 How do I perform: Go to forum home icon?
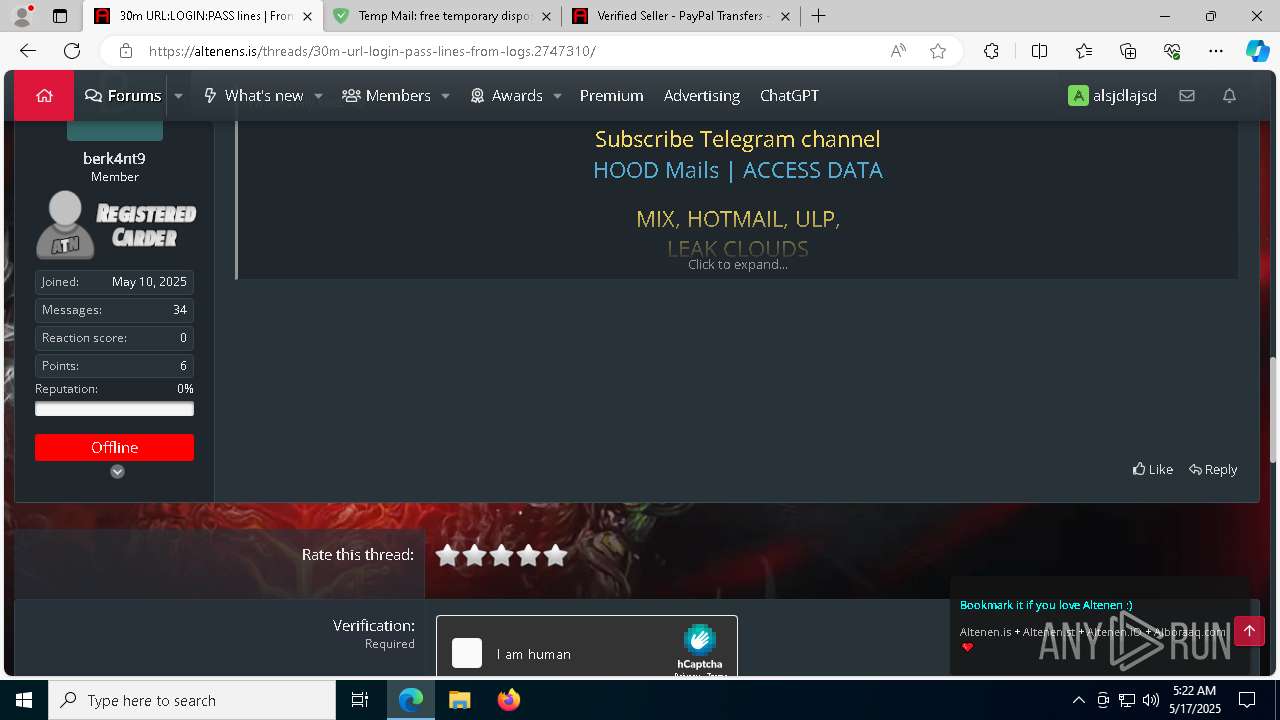tap(44, 95)
